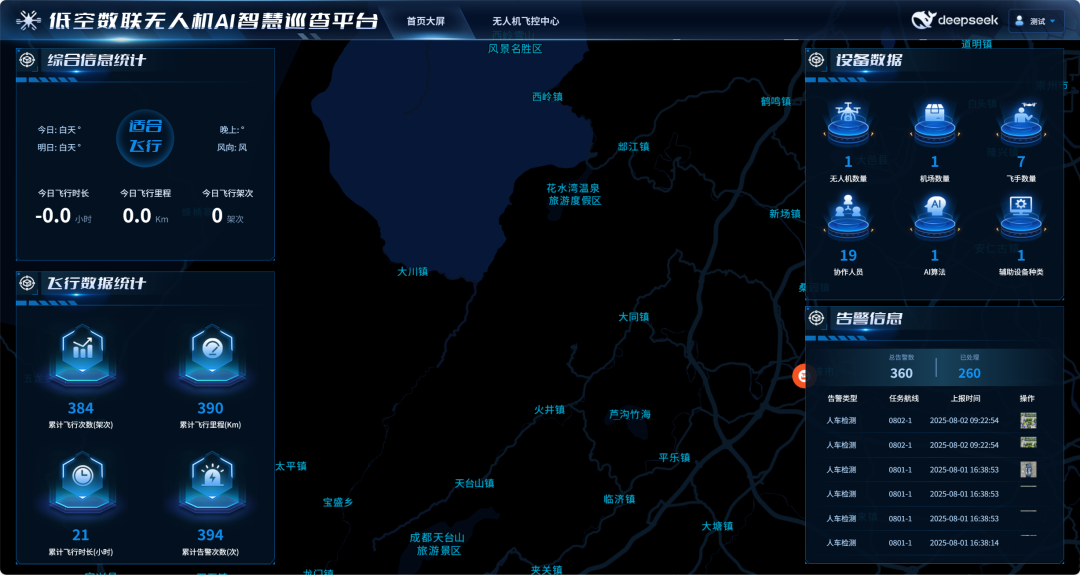Open the third alarm row's image thumbnail
The height and width of the screenshot is (575, 1080).
pos(1027,468)
